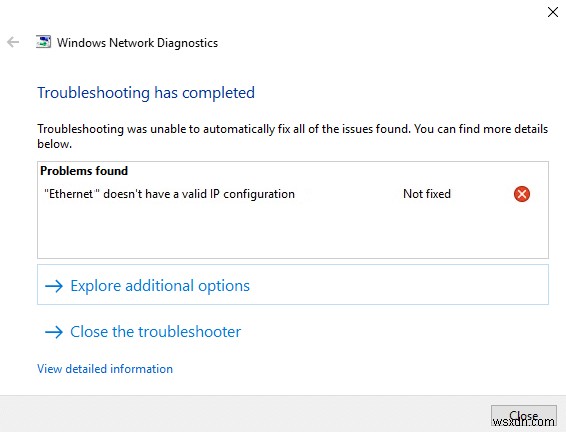The height and width of the screenshot is (432, 566).
Task: Go back using the arrow icon
Action: [13, 42]
